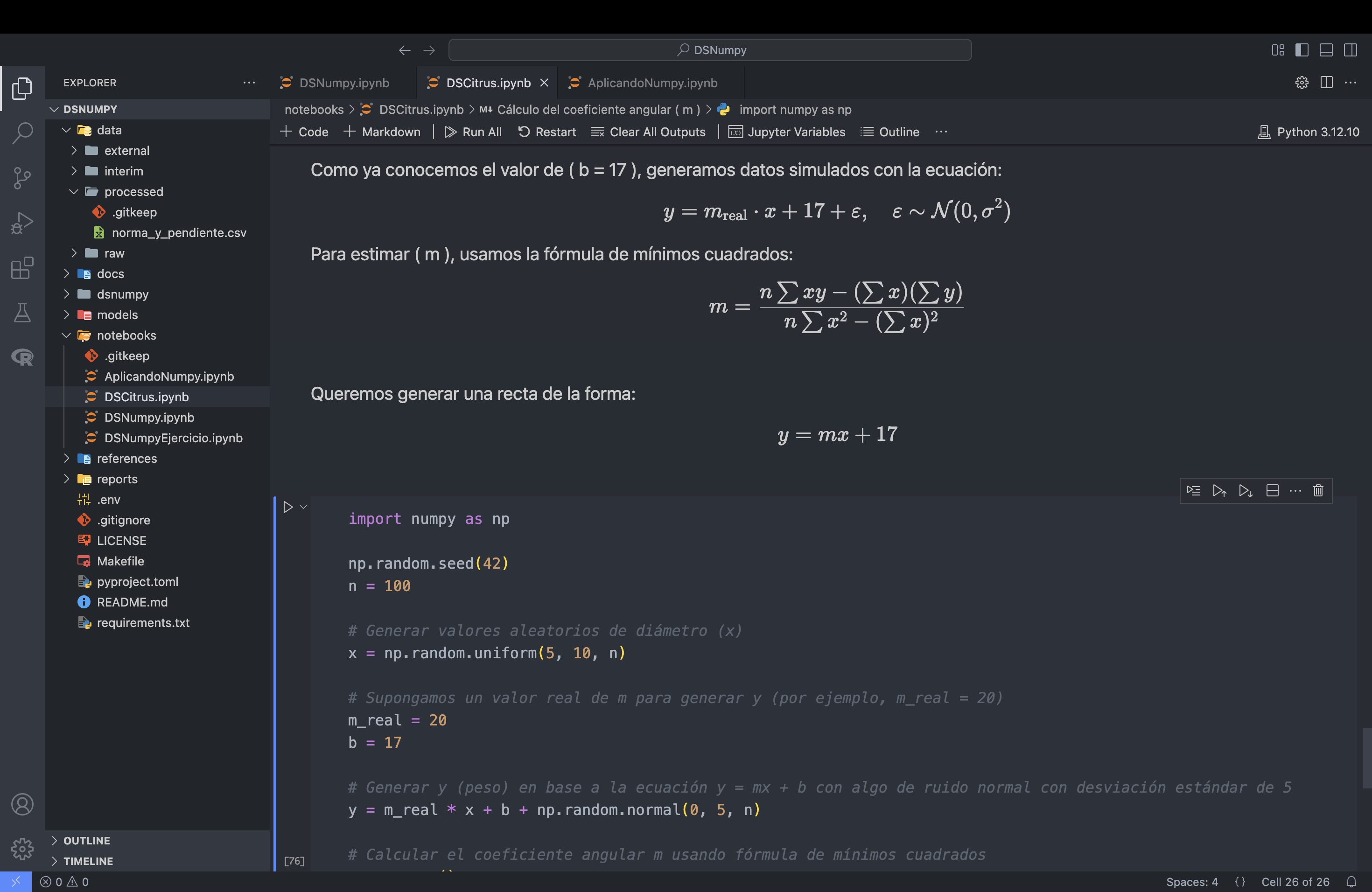Split the cell using cell toolbar icon
This screenshot has width=1372, height=892.
click(x=1272, y=490)
